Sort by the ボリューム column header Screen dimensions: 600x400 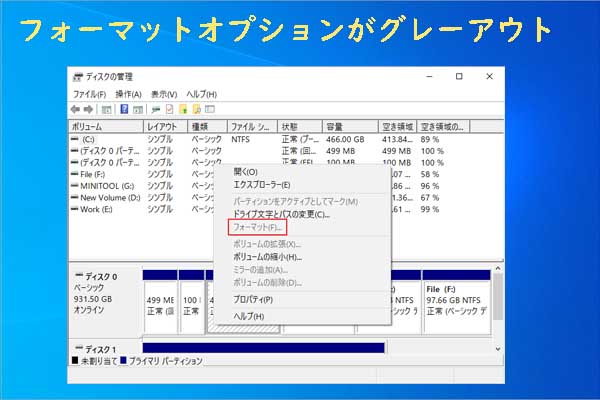click(106, 127)
